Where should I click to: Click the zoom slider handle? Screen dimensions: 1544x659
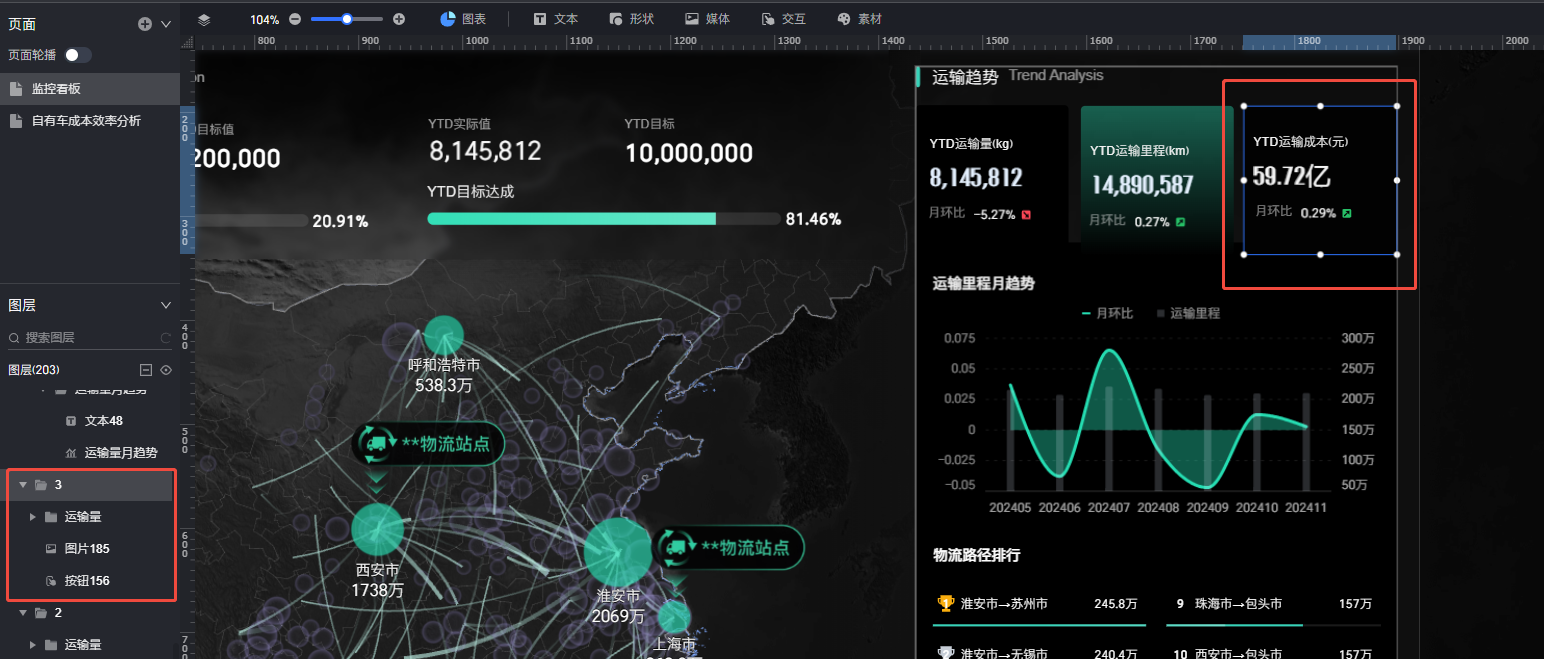click(x=347, y=19)
